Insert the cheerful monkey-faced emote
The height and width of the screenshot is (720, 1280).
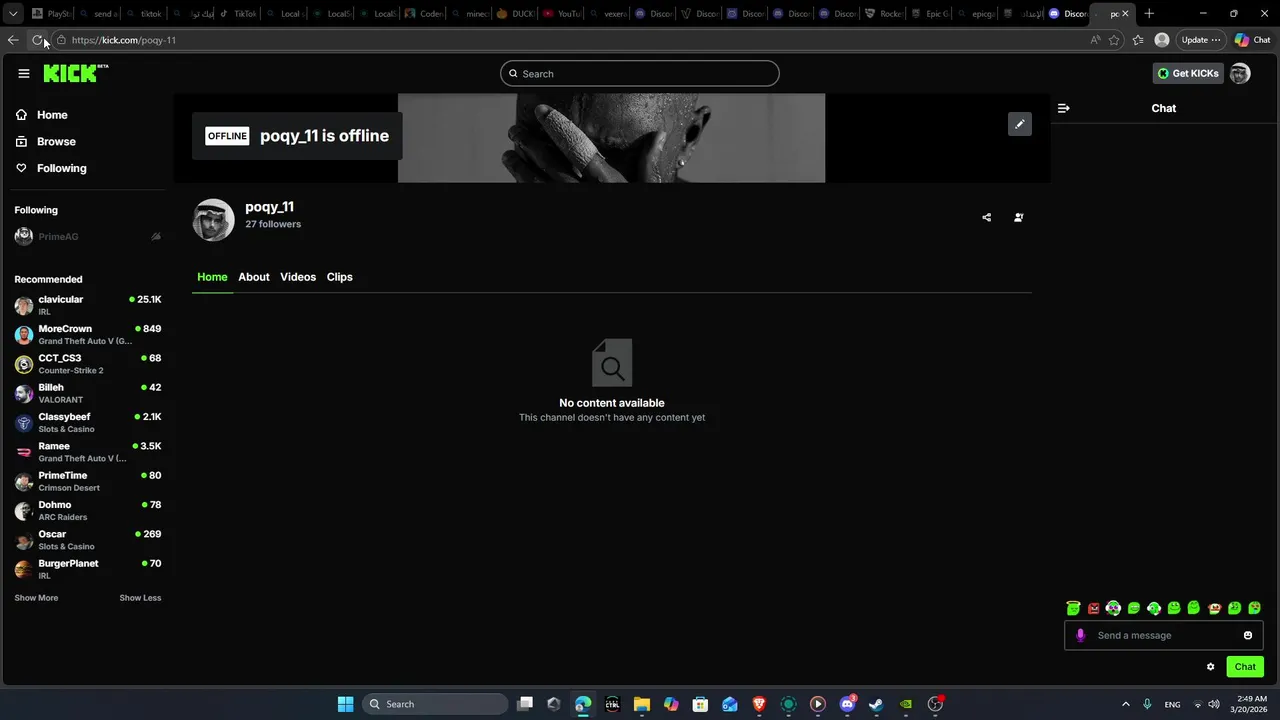click(1214, 608)
